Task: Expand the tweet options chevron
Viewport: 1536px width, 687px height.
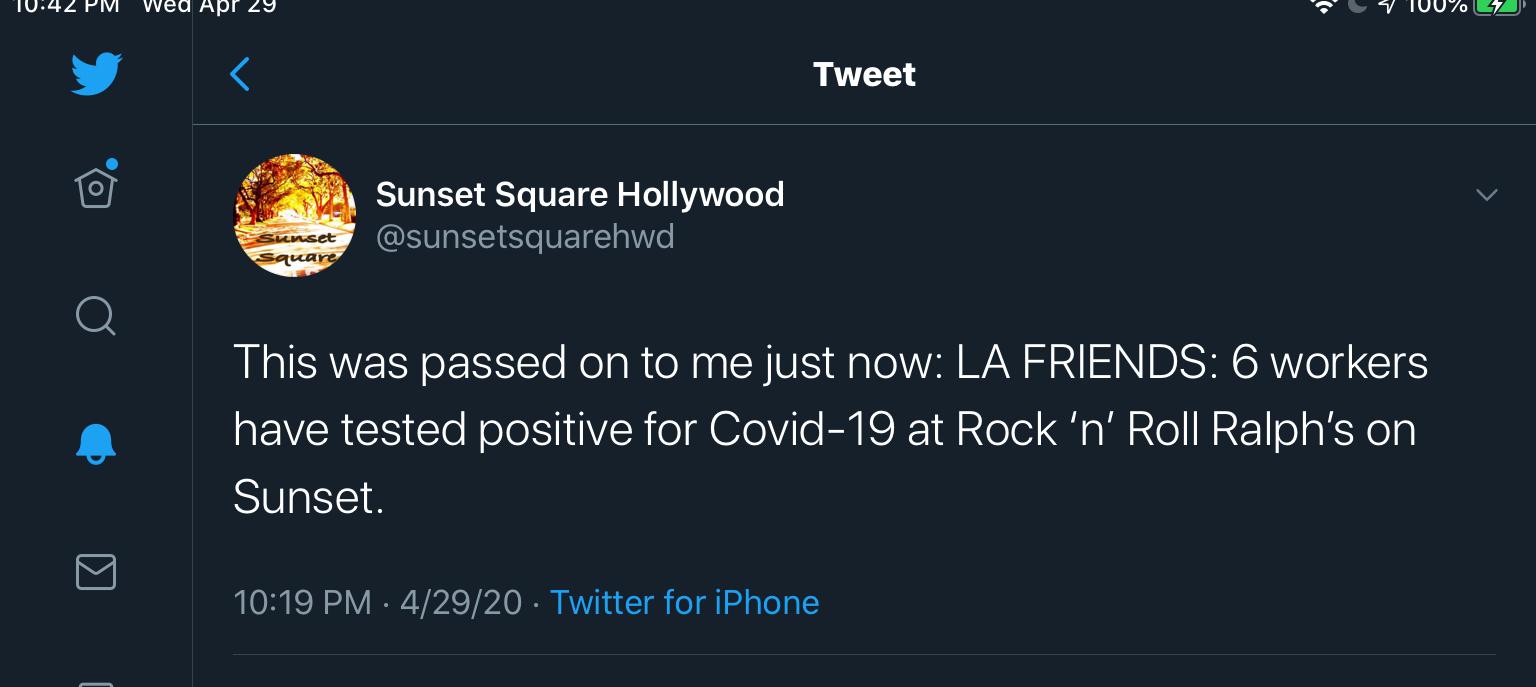Action: 1486,195
